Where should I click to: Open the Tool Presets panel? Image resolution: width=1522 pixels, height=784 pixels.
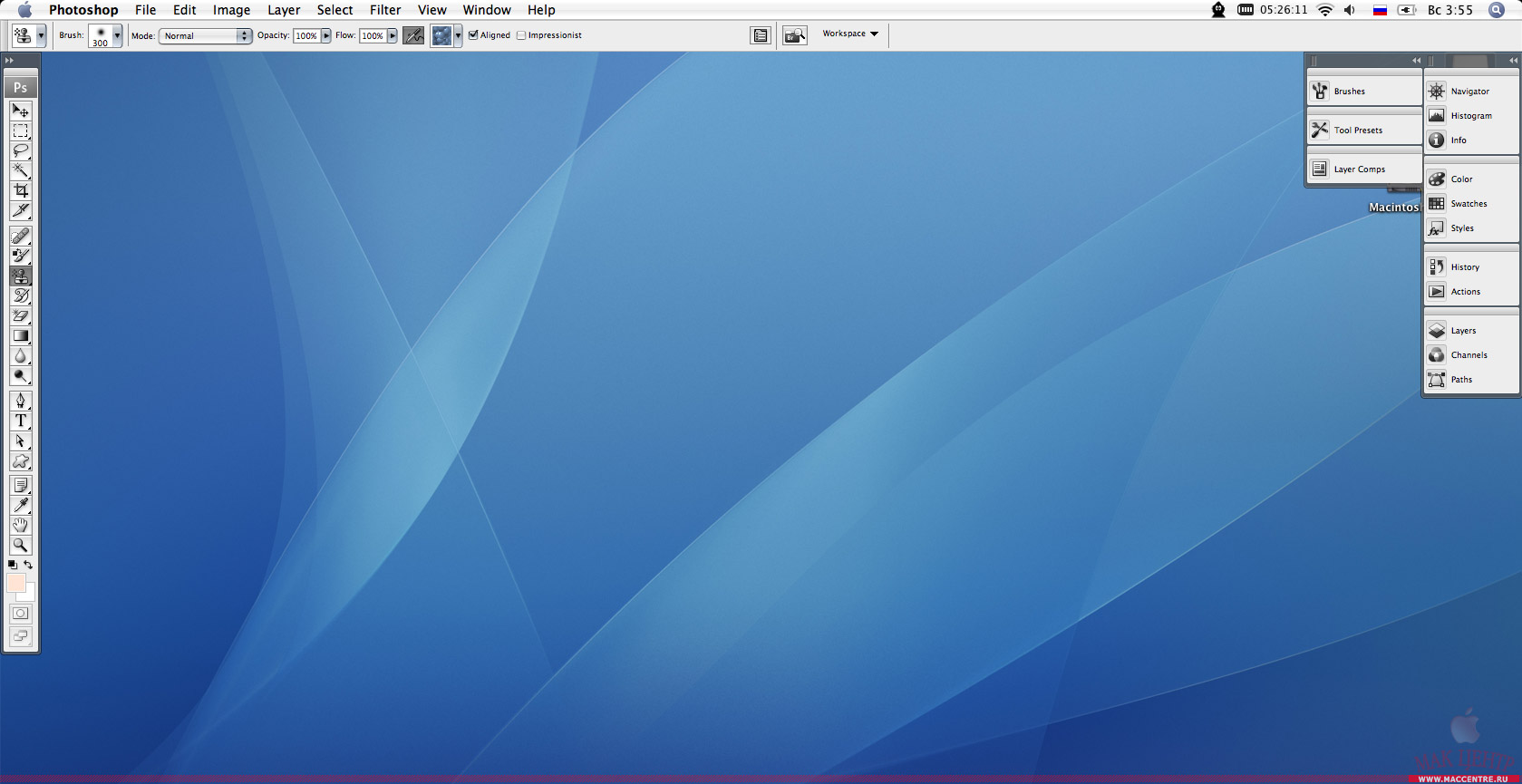click(x=1364, y=130)
